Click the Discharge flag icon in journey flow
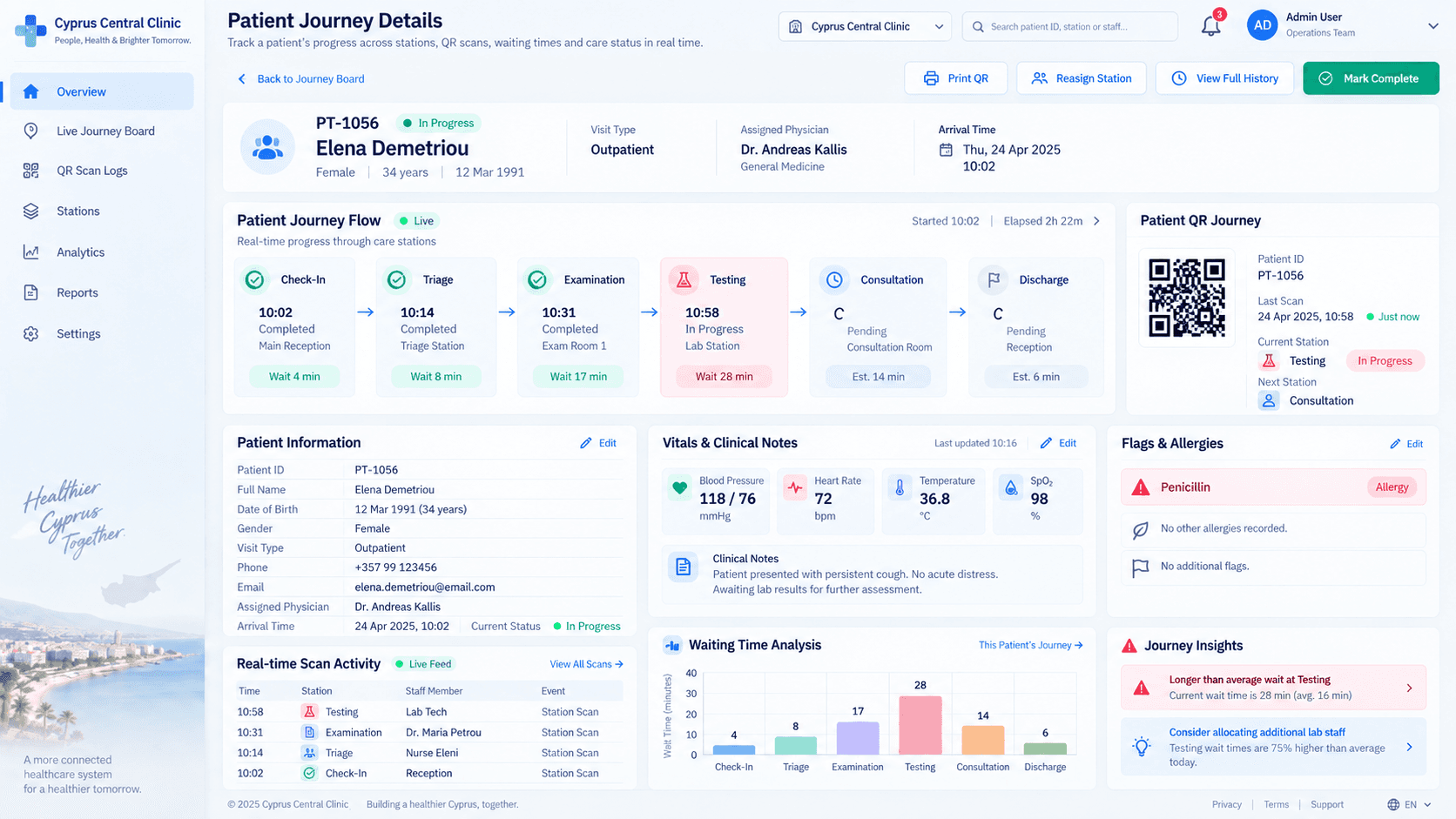Image resolution: width=1456 pixels, height=819 pixels. click(993, 279)
